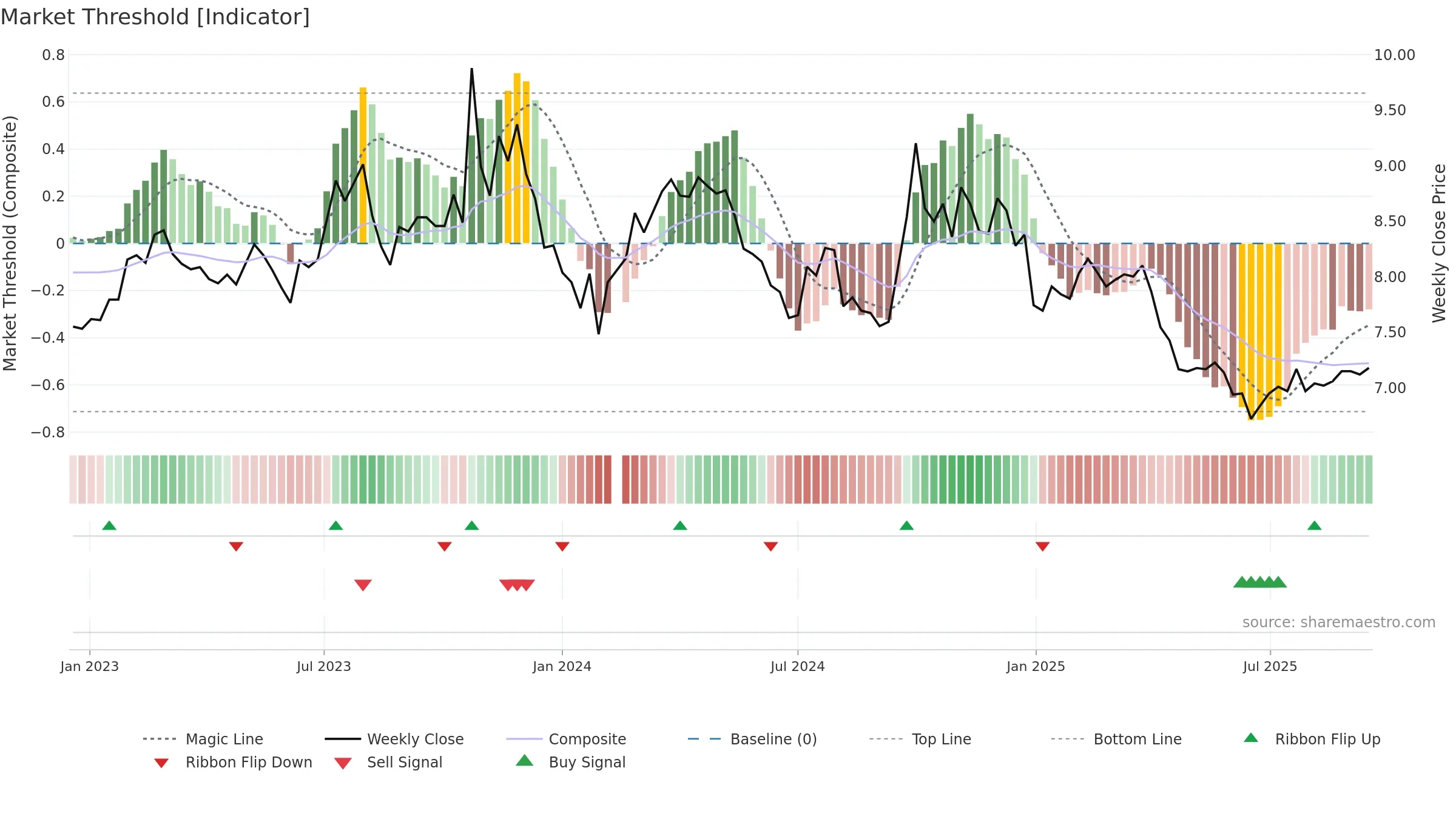
Task: Click the 10.00 price axis tick
Action: (x=1394, y=55)
